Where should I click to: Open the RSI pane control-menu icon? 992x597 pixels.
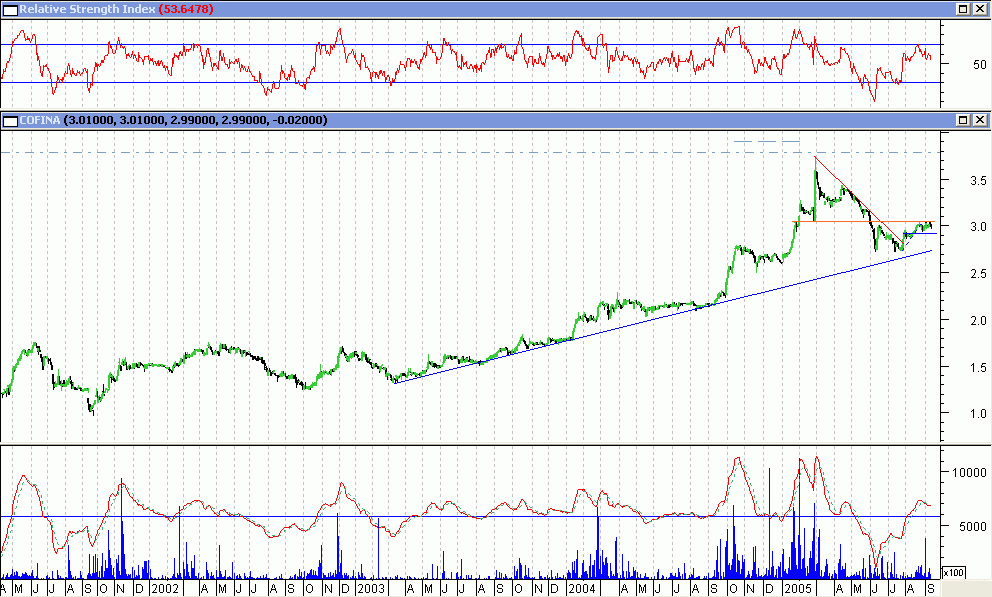tap(10, 9)
